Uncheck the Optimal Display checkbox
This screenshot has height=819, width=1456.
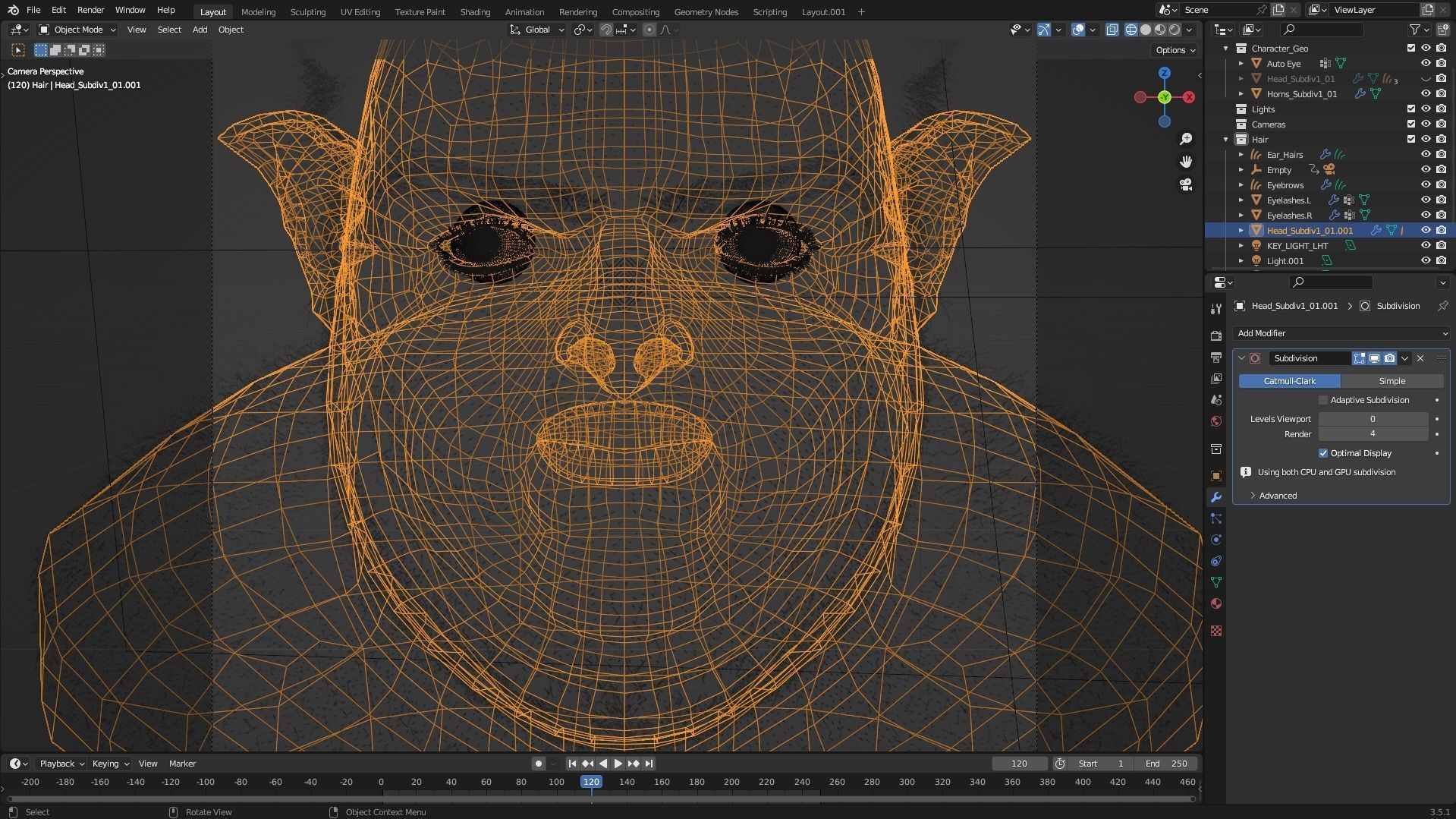(1323, 453)
